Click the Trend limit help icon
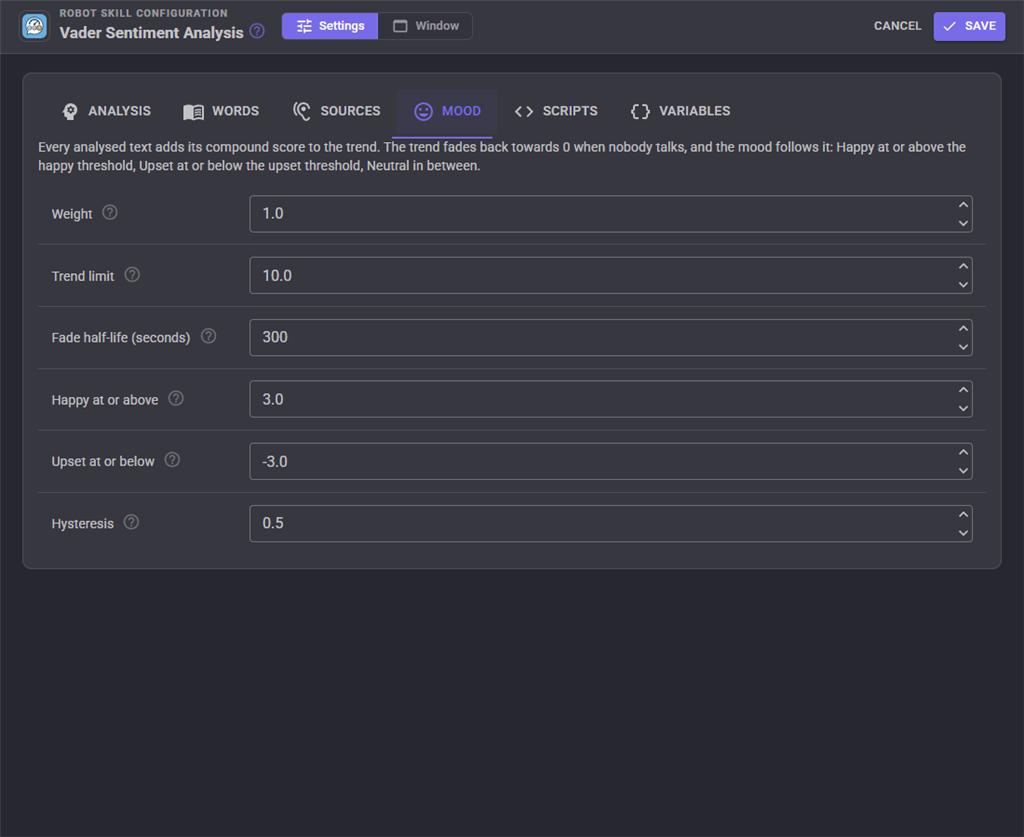Viewport: 1024px width, 837px height. point(132,275)
